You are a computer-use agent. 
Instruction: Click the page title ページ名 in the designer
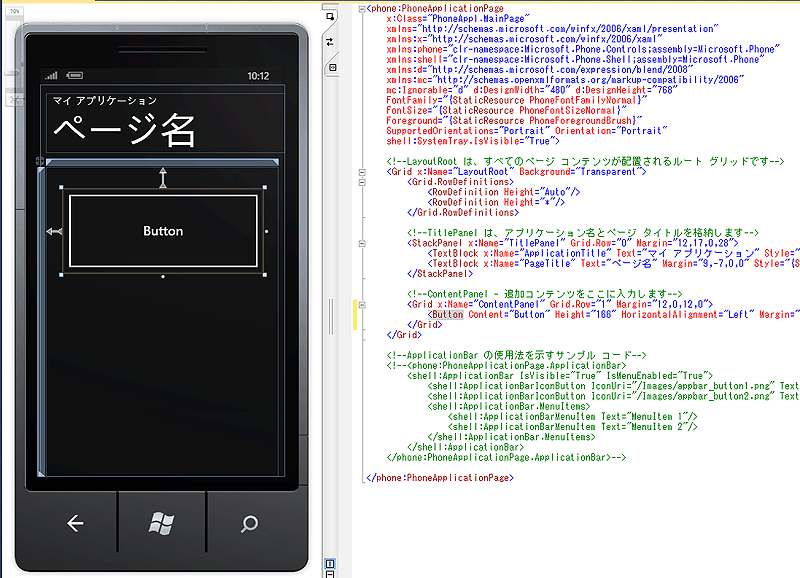click(124, 130)
